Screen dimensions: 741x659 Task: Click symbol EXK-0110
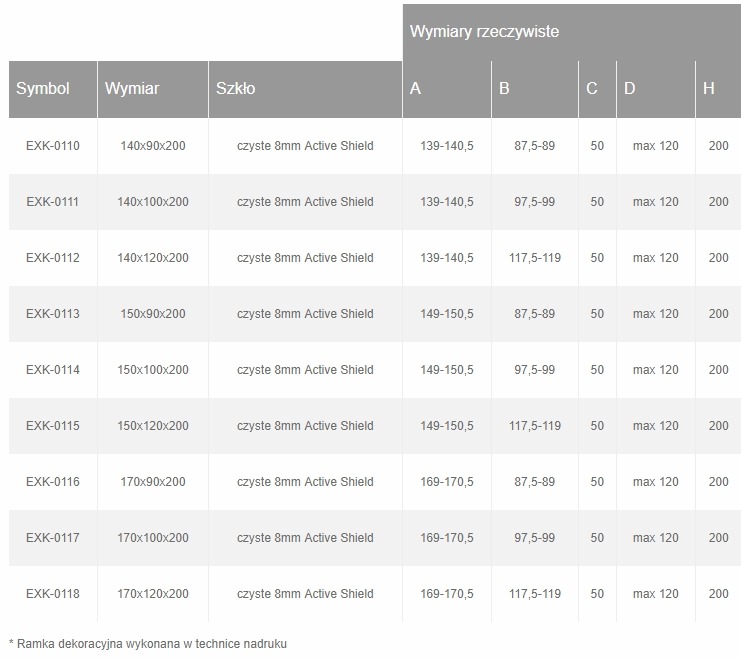tap(53, 146)
